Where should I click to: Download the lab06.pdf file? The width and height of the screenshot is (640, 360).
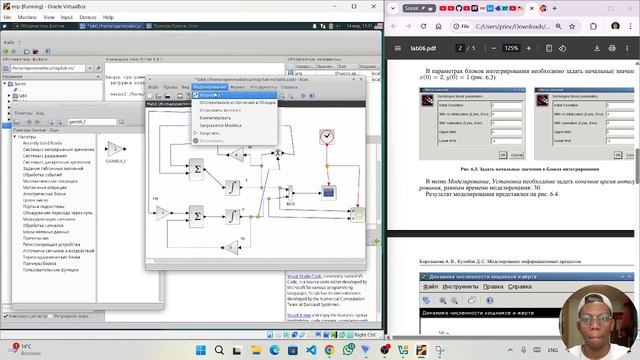(597, 48)
